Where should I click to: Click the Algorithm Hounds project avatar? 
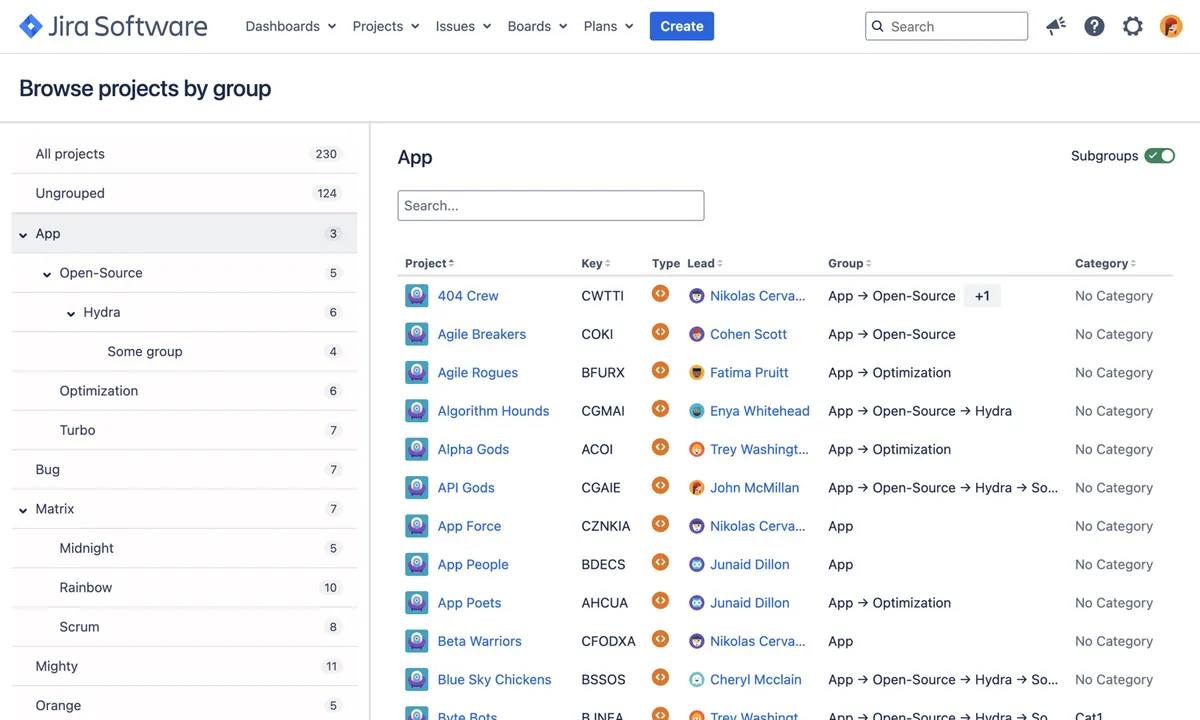point(417,411)
